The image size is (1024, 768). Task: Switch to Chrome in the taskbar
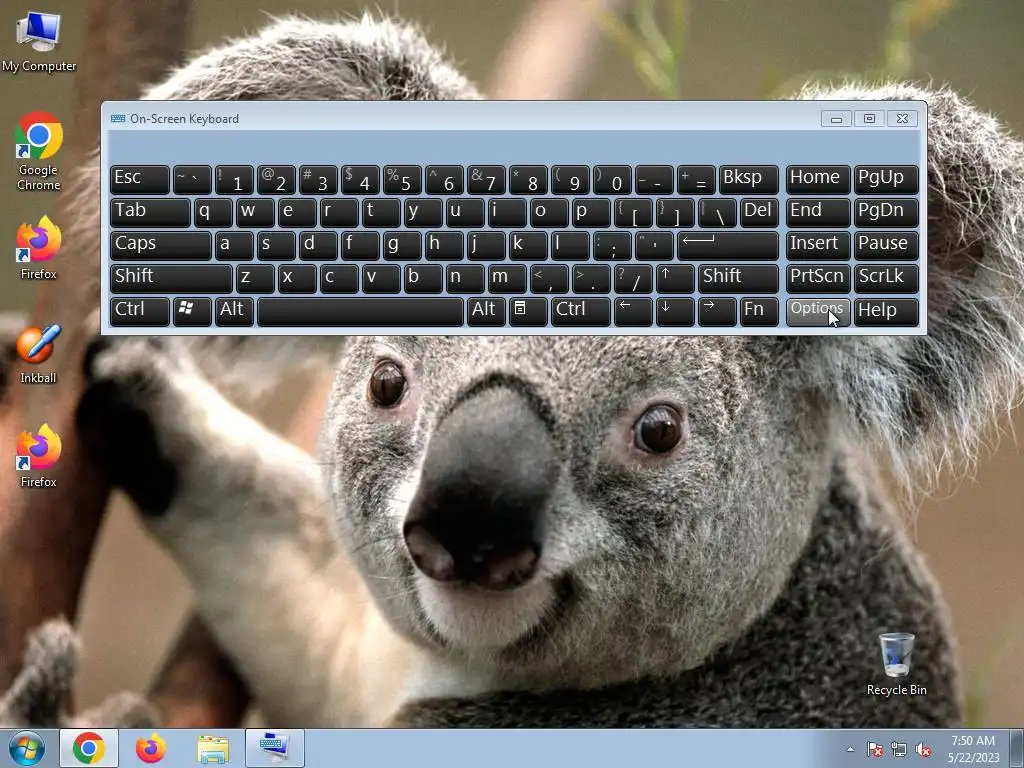point(89,748)
